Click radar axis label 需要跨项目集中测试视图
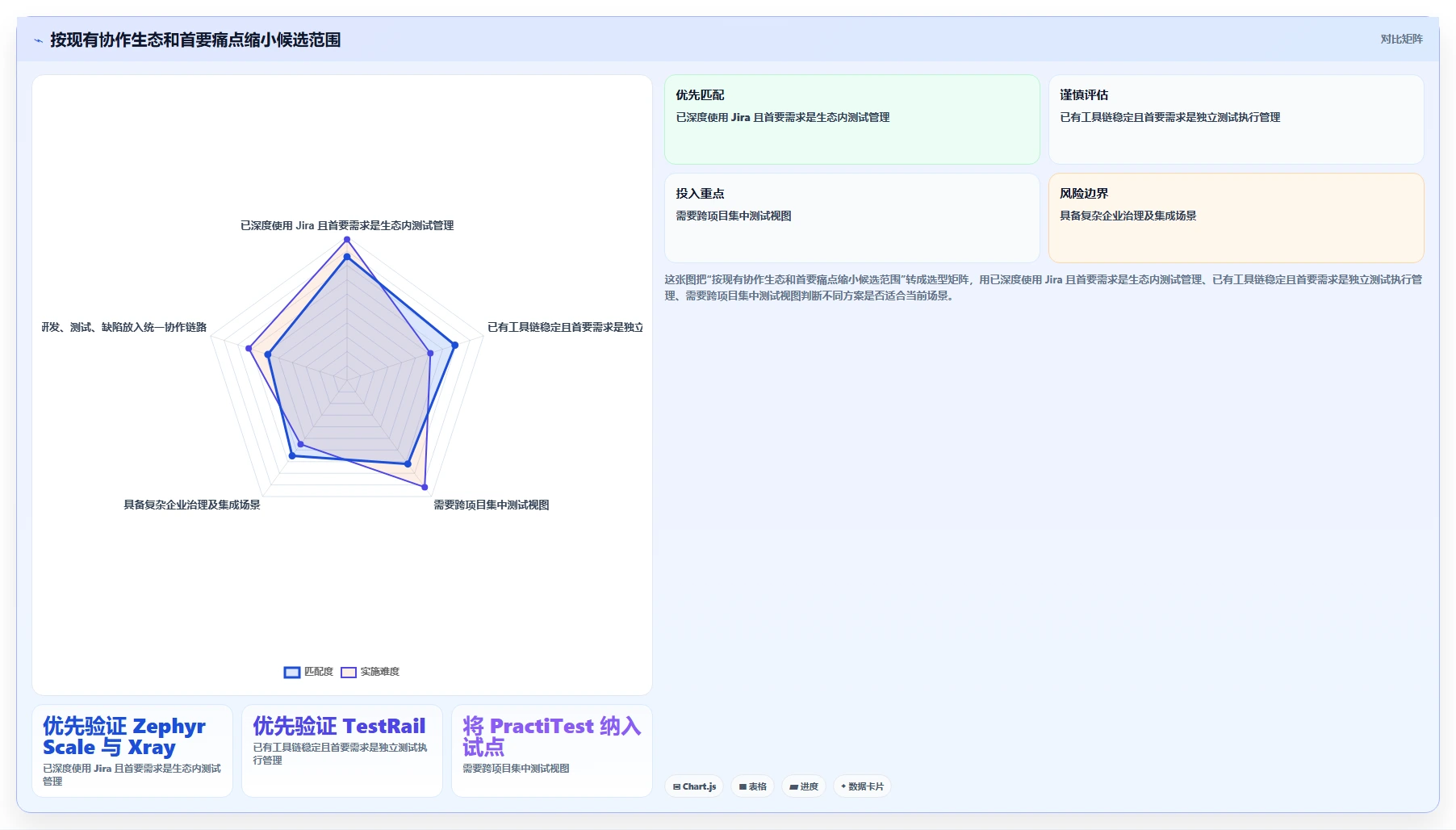This screenshot has height=830, width=1456. pos(492,505)
